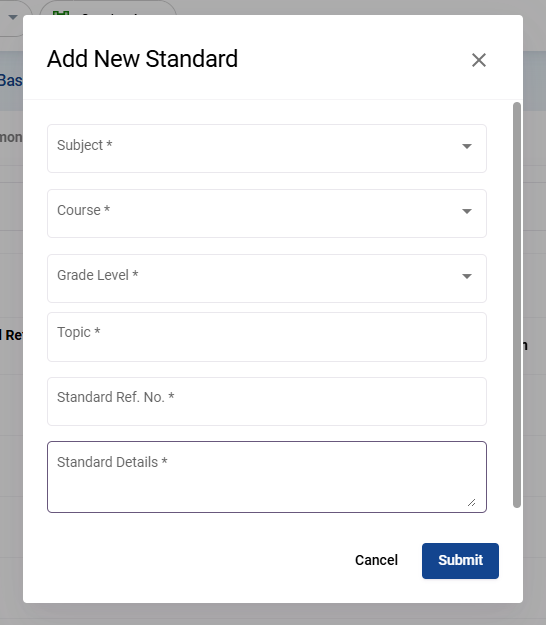This screenshot has height=625, width=546.
Task: Focus the Topic input field
Action: (267, 337)
